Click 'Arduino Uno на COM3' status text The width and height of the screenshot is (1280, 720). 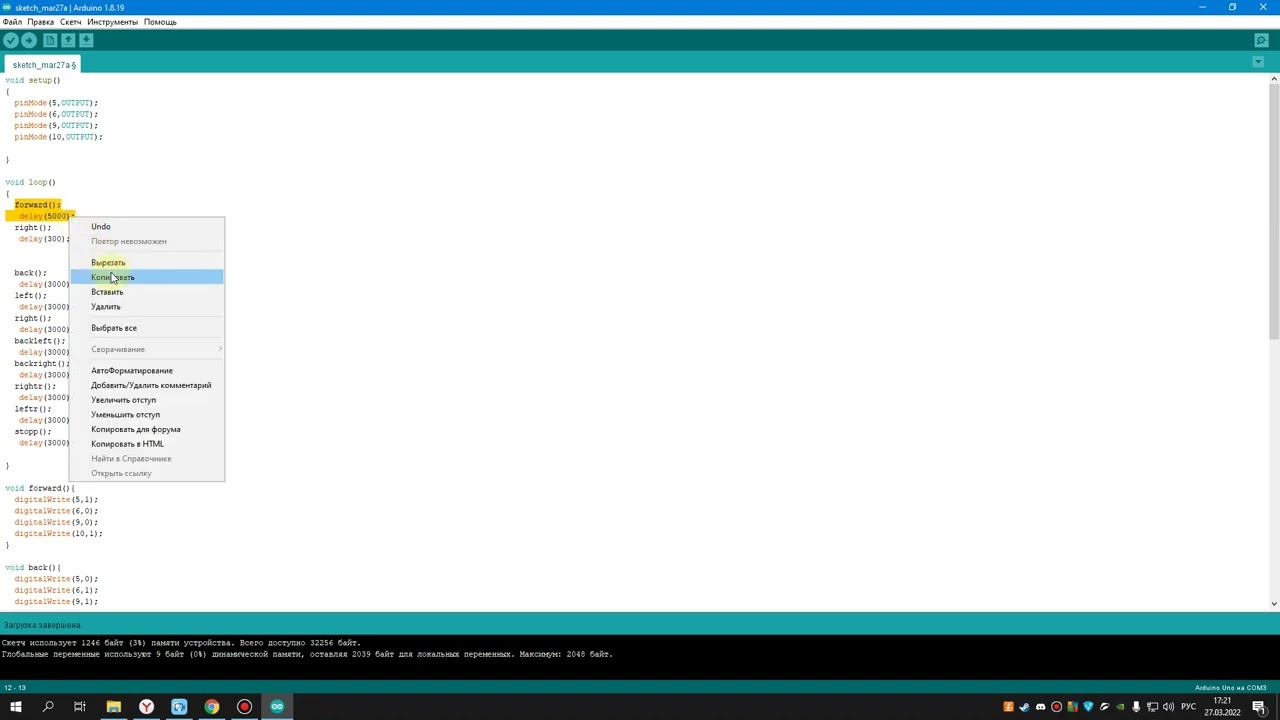[x=1230, y=688]
